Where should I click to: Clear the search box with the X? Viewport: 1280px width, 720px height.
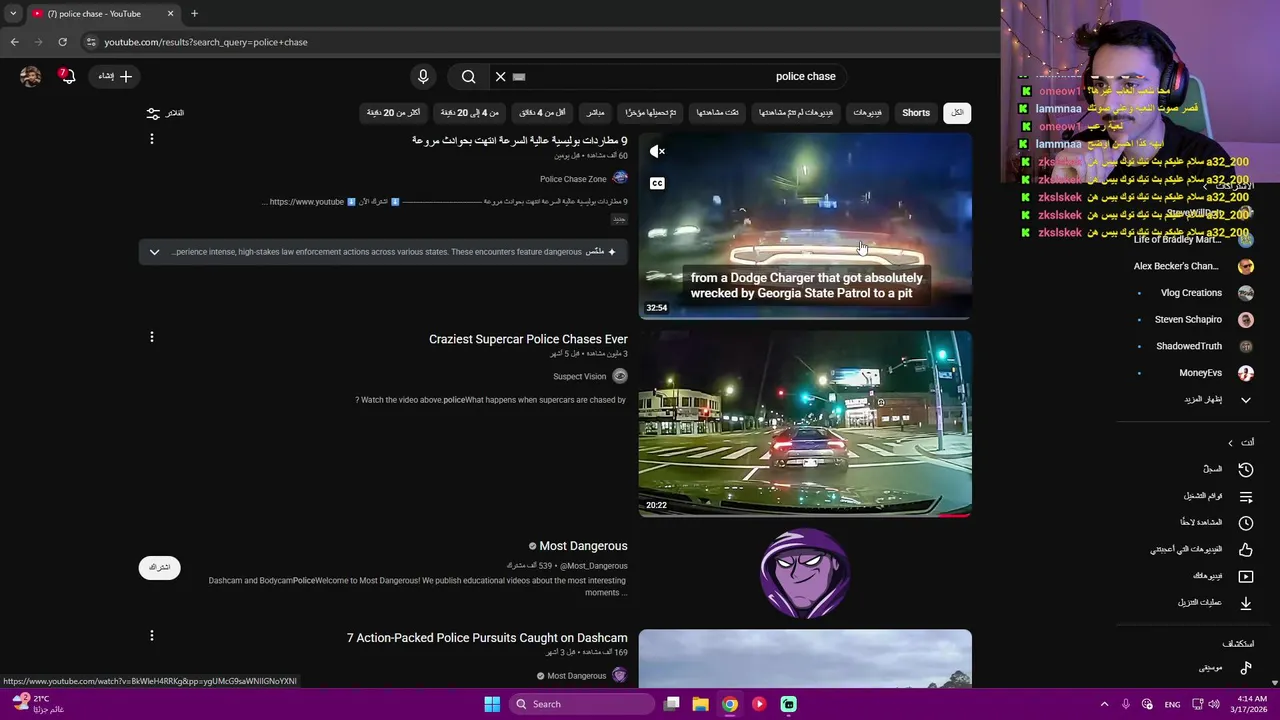coord(500,76)
